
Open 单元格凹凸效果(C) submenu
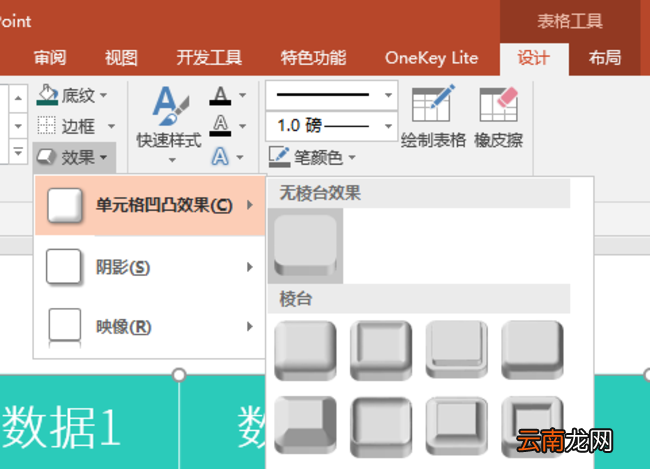(x=150, y=205)
